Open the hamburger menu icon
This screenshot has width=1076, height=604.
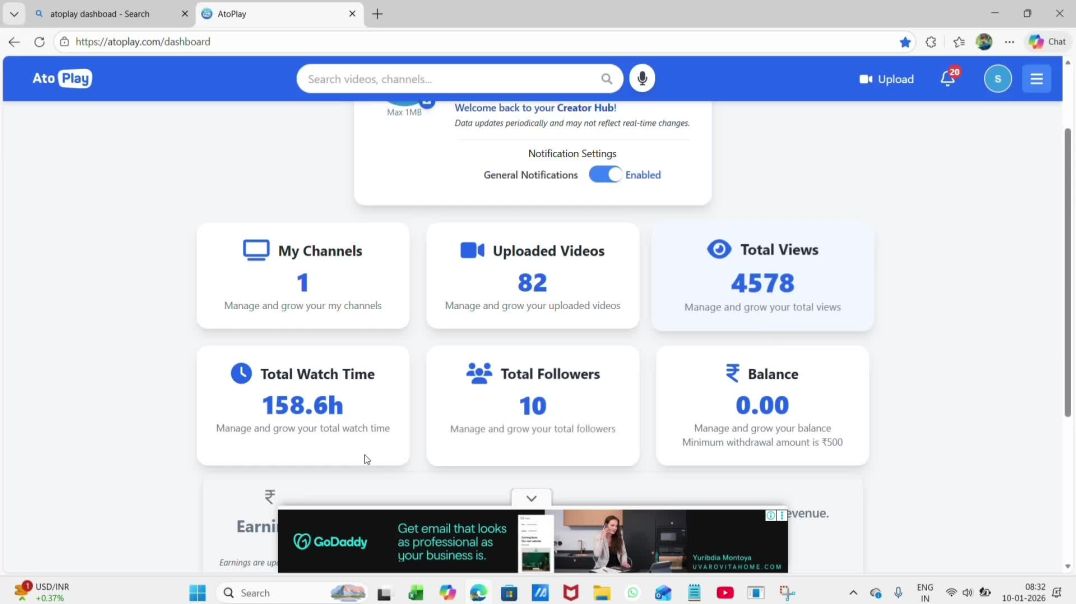click(x=1036, y=78)
